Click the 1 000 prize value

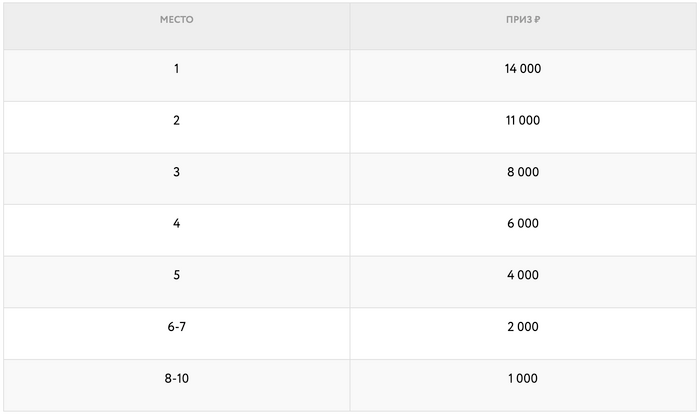pos(523,379)
